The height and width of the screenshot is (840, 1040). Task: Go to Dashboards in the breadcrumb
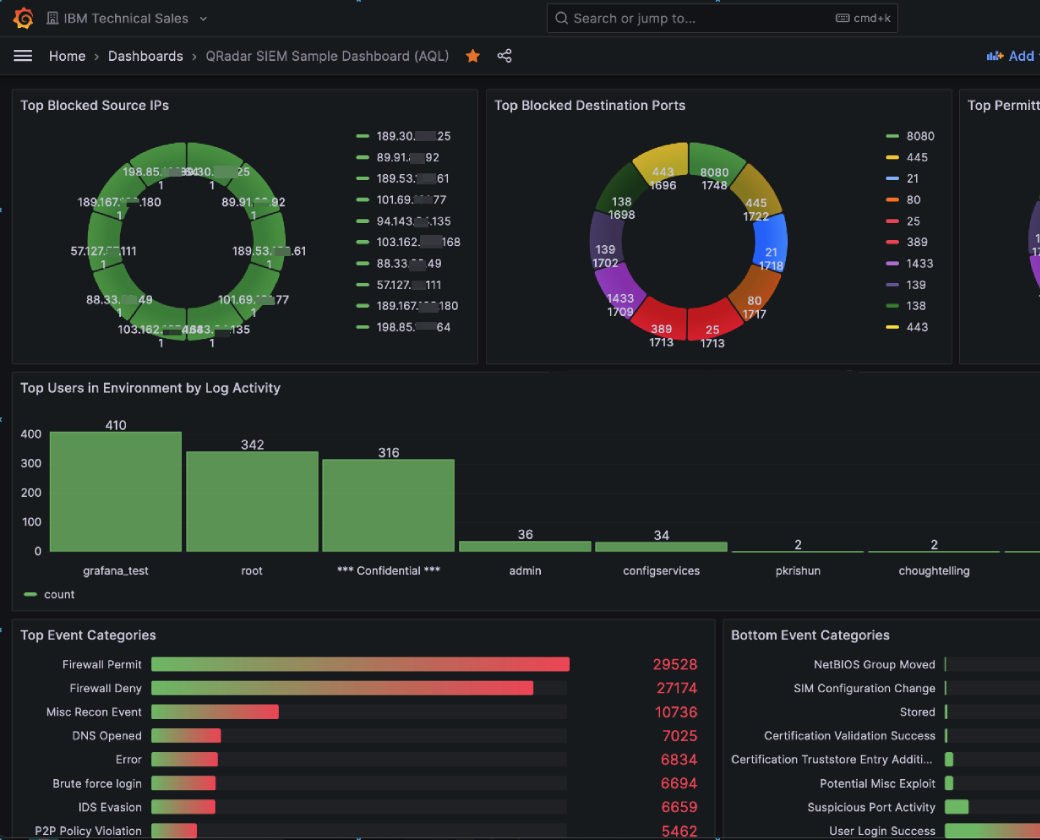(145, 56)
